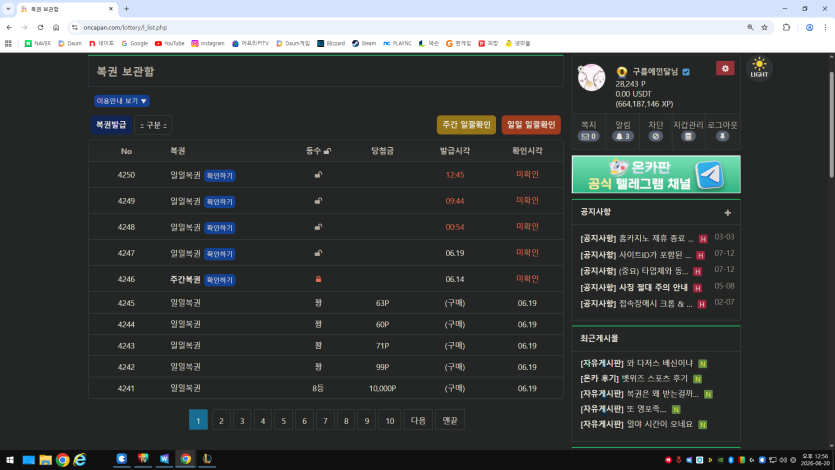Open the browser zoom magnifier icon
Image resolution: width=835 pixels, height=470 pixels.
750,27
